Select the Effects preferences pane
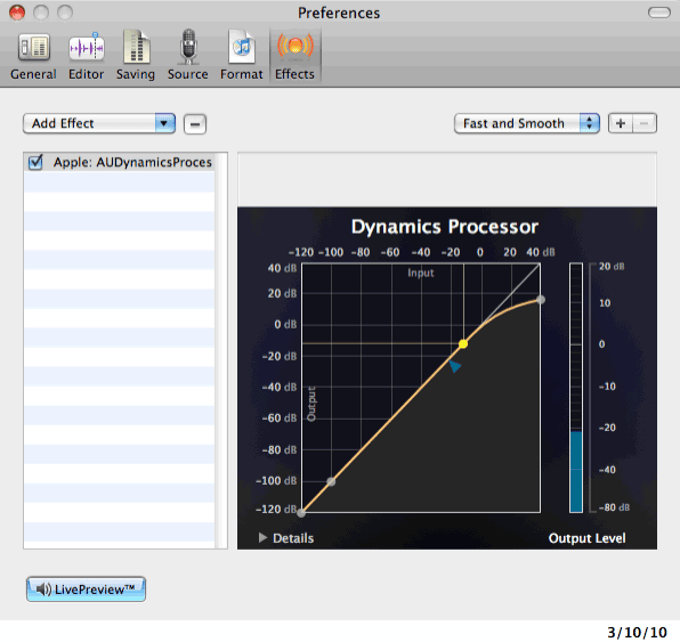 [x=295, y=56]
